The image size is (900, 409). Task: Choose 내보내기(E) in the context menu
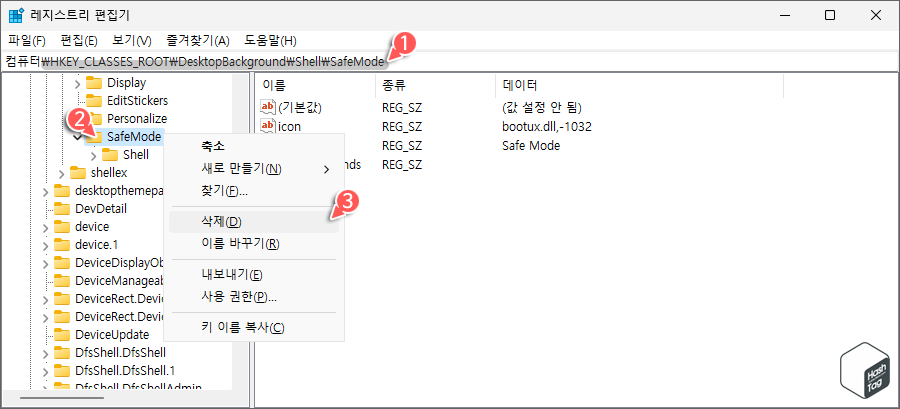click(x=254, y=274)
